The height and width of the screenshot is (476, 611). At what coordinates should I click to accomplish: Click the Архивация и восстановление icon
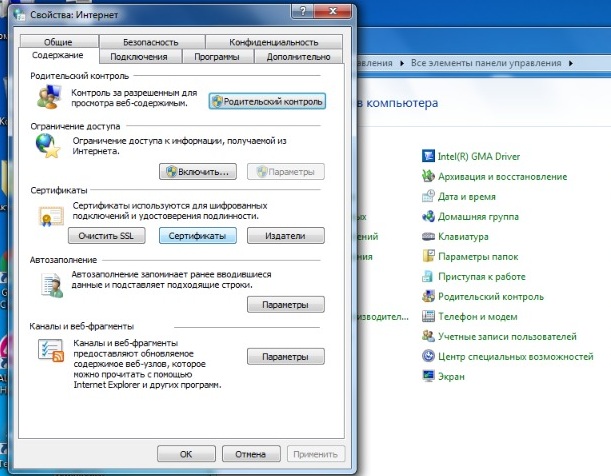pyautogui.click(x=428, y=176)
